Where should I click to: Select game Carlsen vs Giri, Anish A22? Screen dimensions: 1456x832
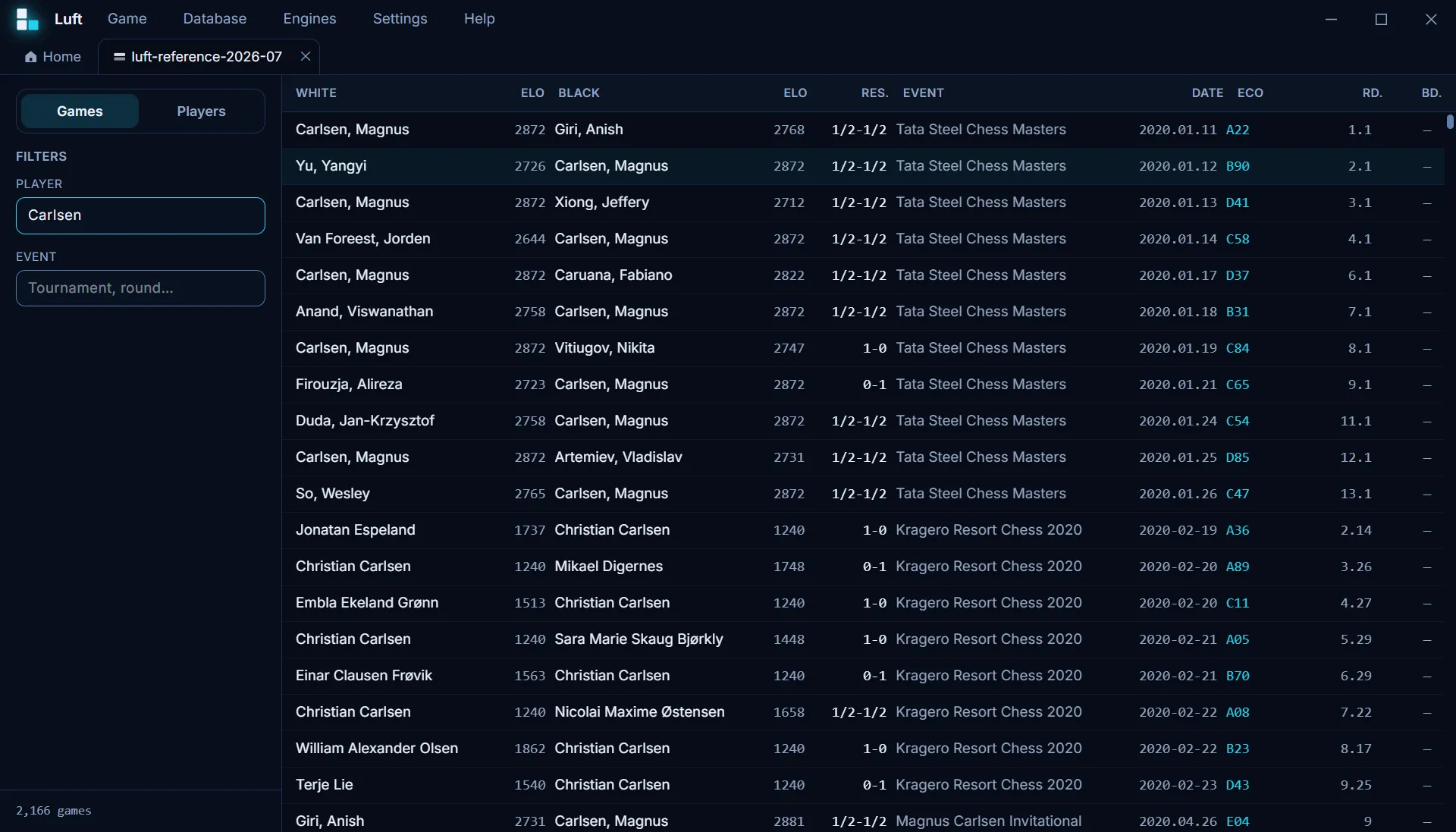click(863, 130)
